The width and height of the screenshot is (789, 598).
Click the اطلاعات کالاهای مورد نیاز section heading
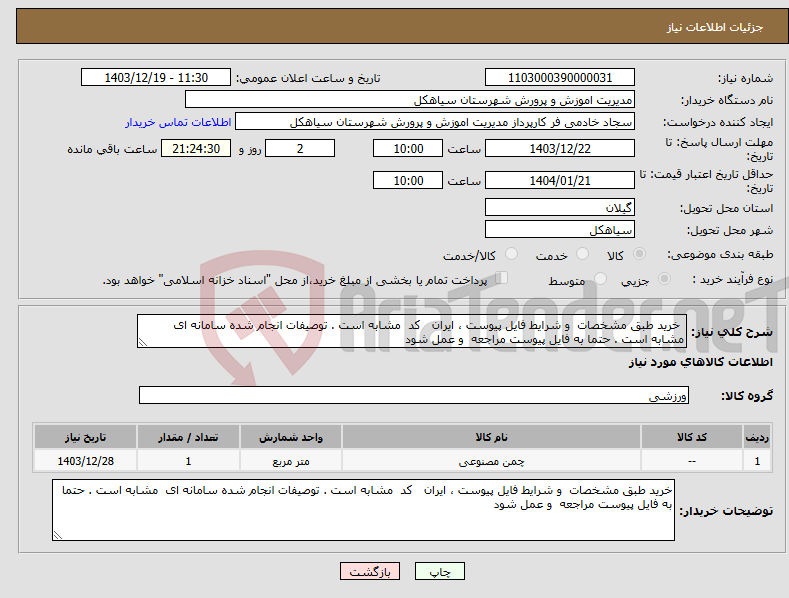[x=700, y=362]
